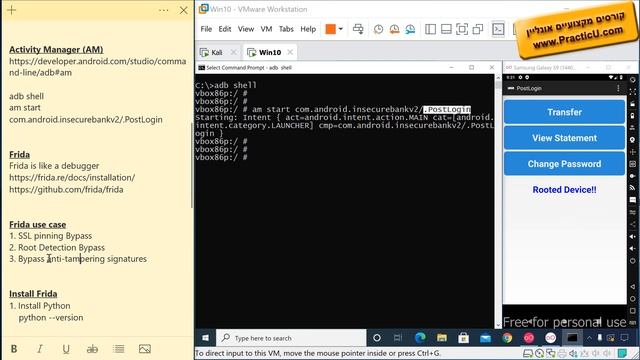Click the 'Frida use case' heading
Screen dimensions: 640x360
38,224
